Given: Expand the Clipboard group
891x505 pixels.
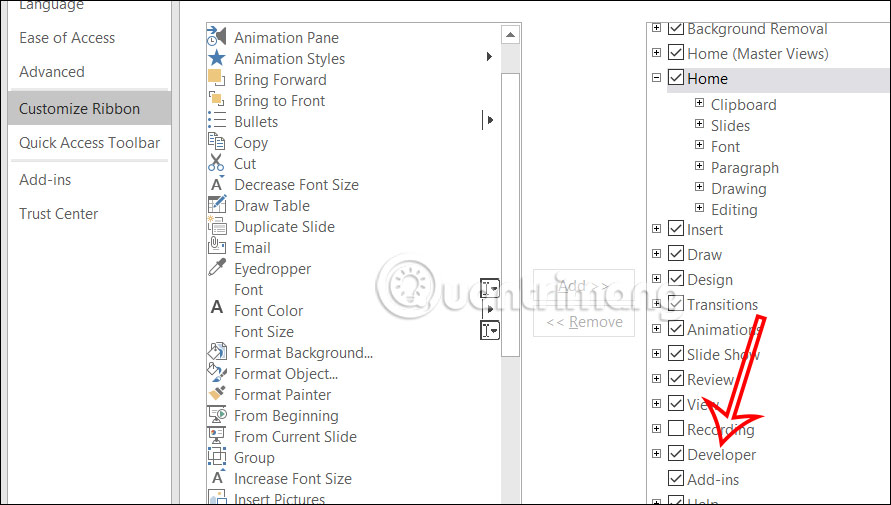Looking at the screenshot, I should 700,103.
